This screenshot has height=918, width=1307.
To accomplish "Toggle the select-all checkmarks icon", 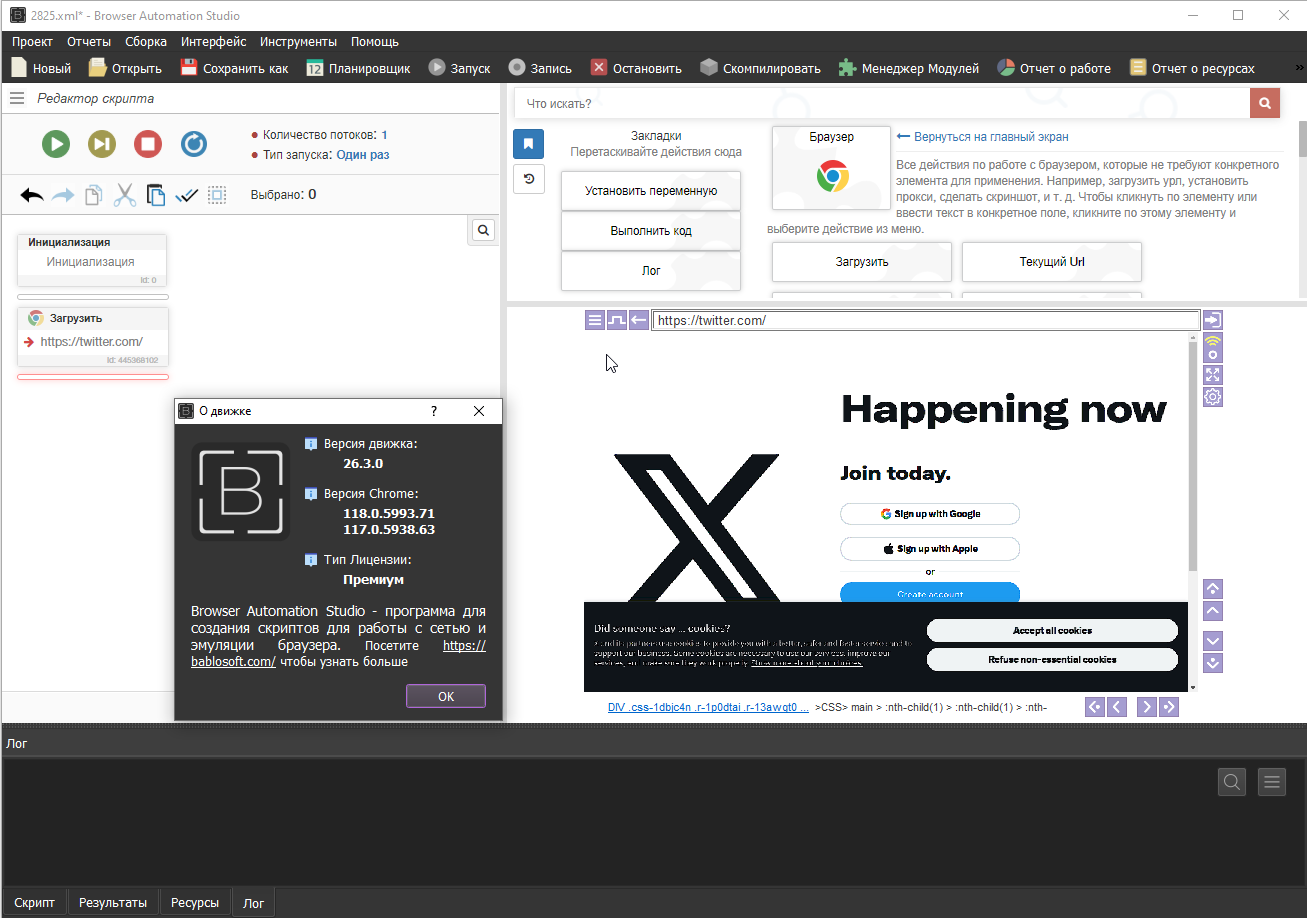I will 186,195.
